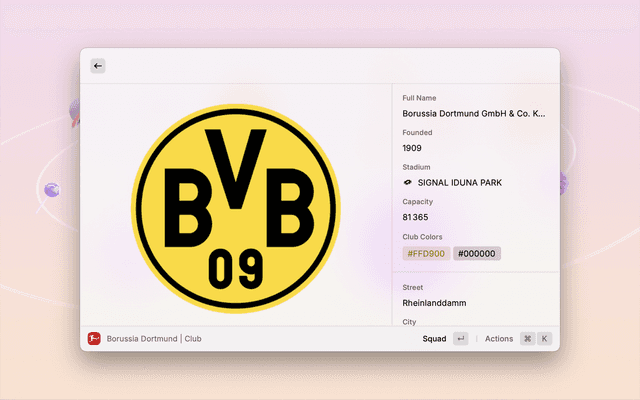640x400 pixels.
Task: Click the Command key icon in footer
Action: (x=527, y=339)
